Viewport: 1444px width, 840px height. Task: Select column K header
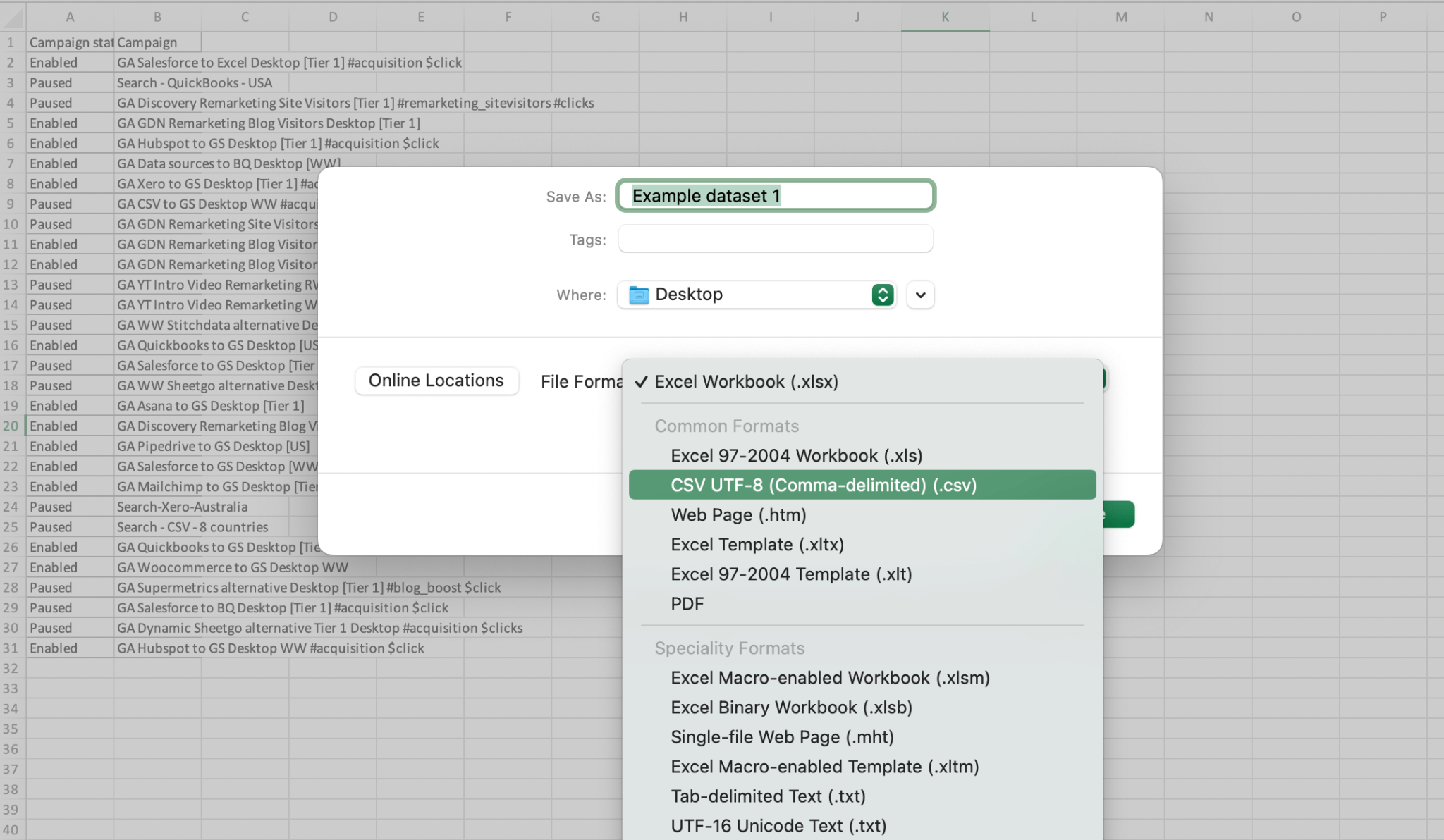945,17
